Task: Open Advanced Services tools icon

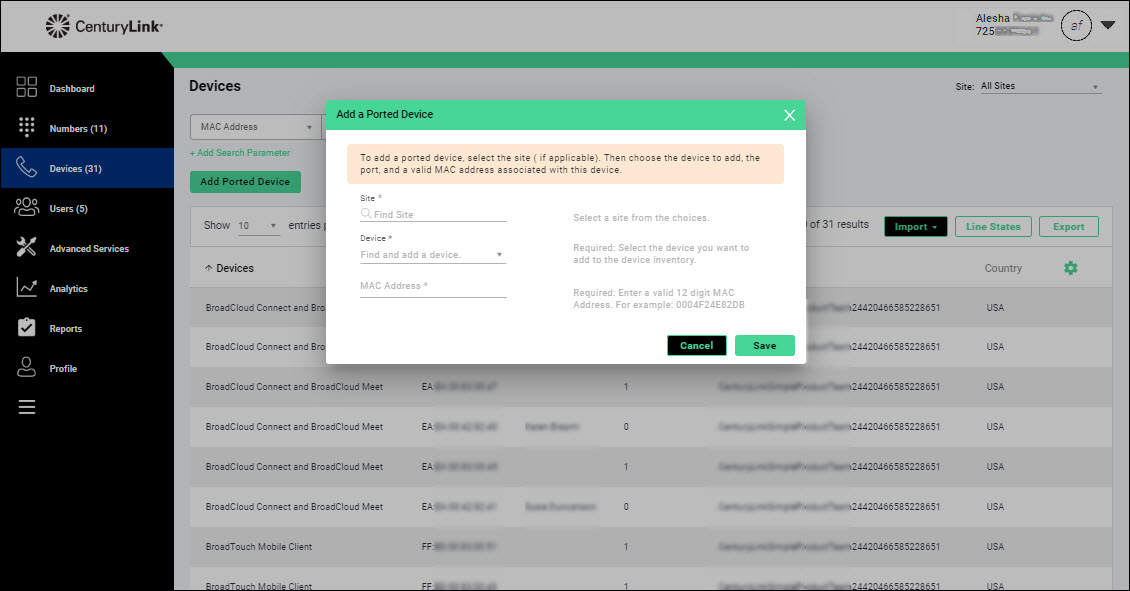Action: pos(27,248)
